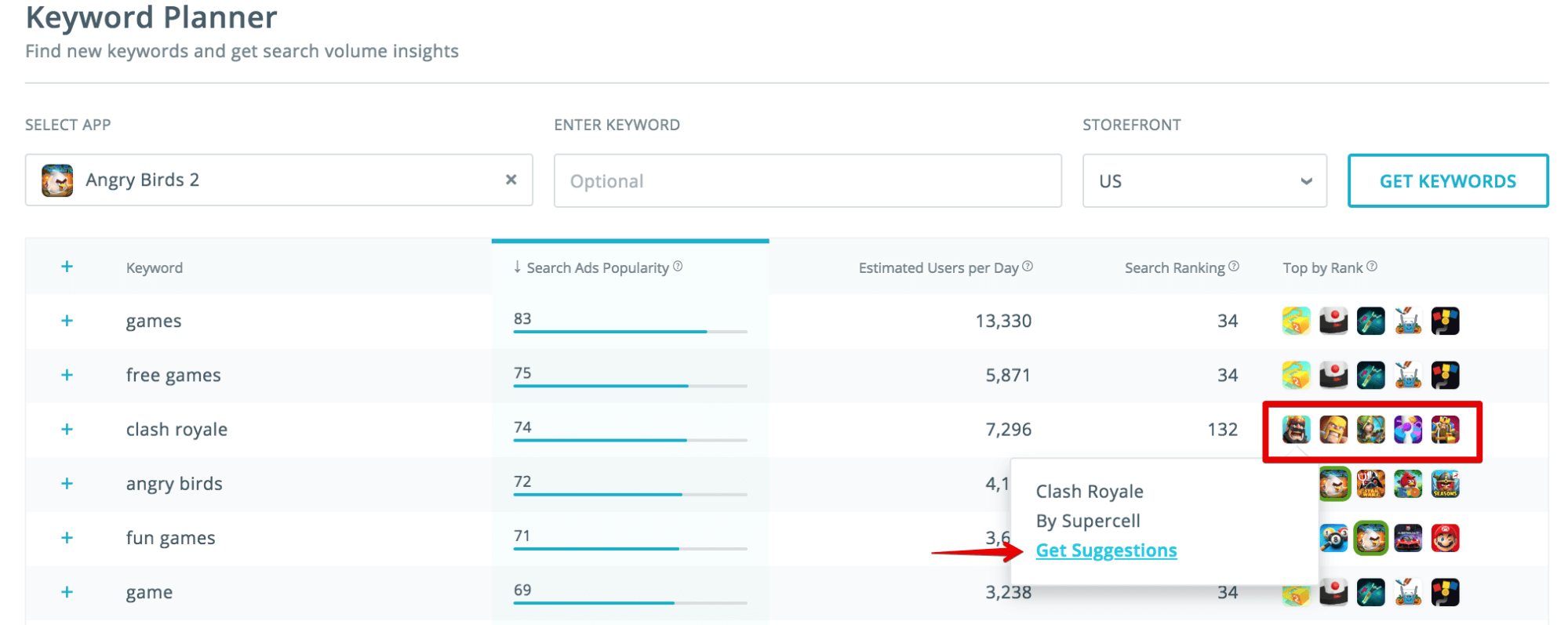Expand the 'clash royale' keyword row
The width and height of the screenshot is (1568, 625).
point(67,429)
